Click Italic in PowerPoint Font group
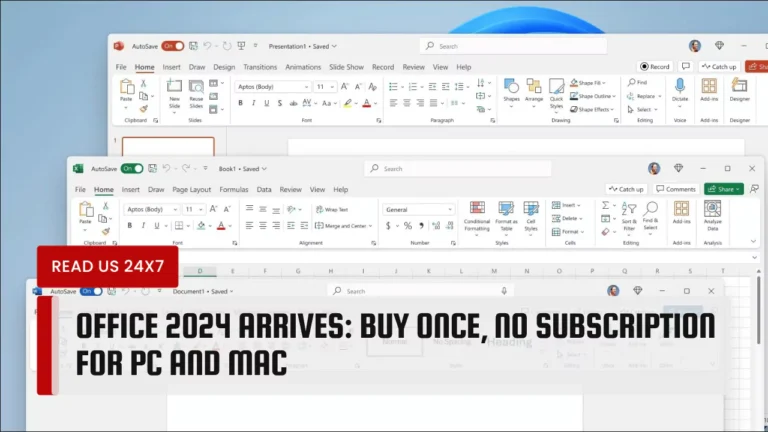768x432 pixels. click(253, 103)
